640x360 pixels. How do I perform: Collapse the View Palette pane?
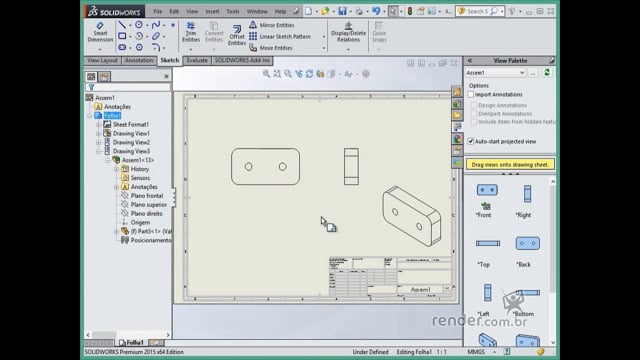[x=469, y=60]
